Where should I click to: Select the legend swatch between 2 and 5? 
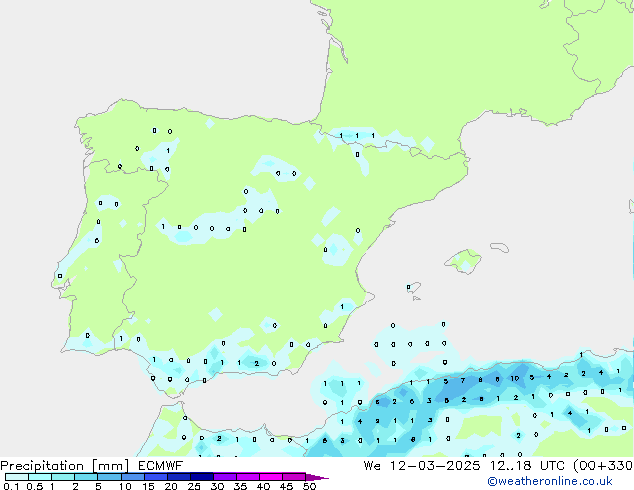86,477
